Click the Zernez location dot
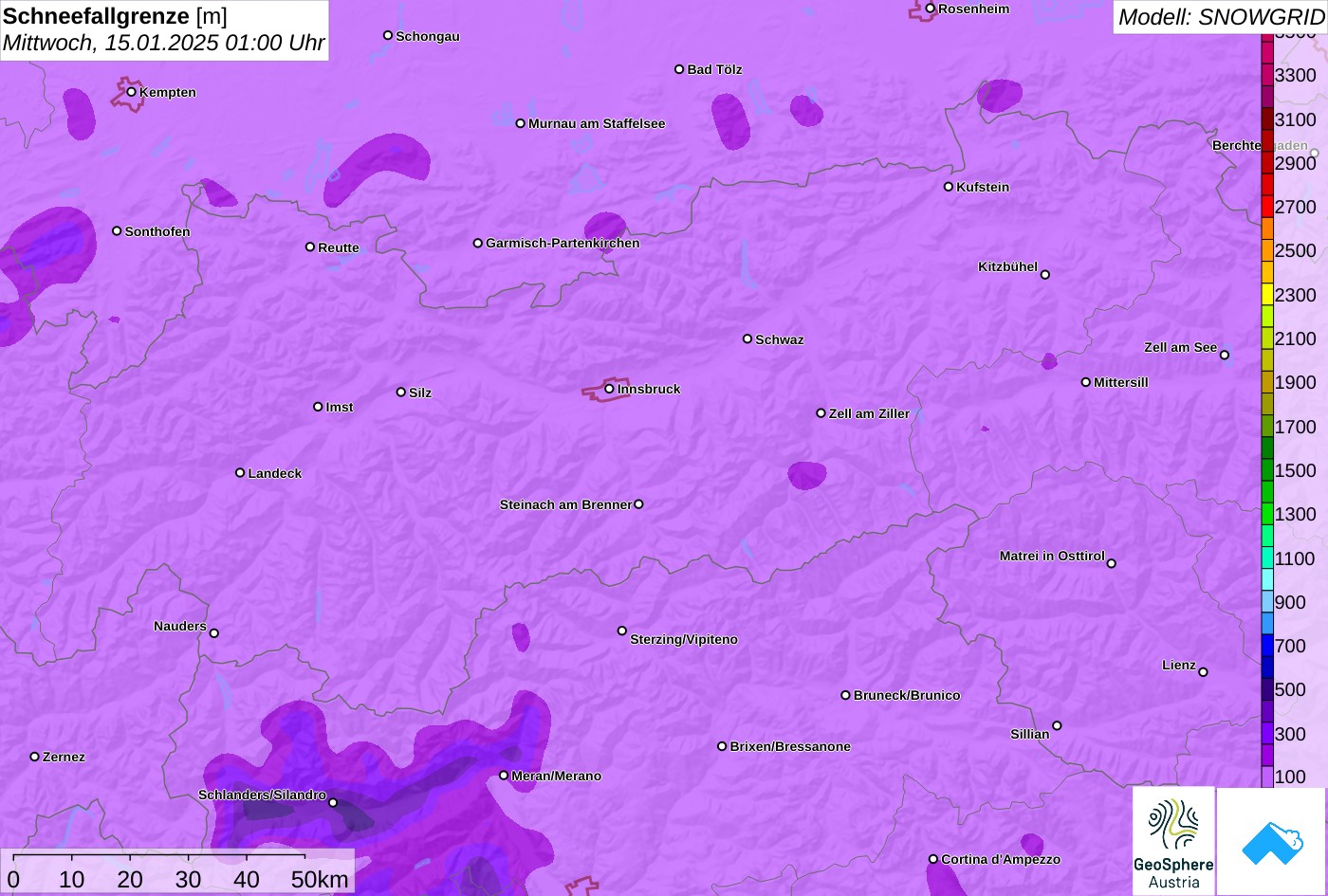Viewport: 1328px width, 896px height. [x=35, y=757]
